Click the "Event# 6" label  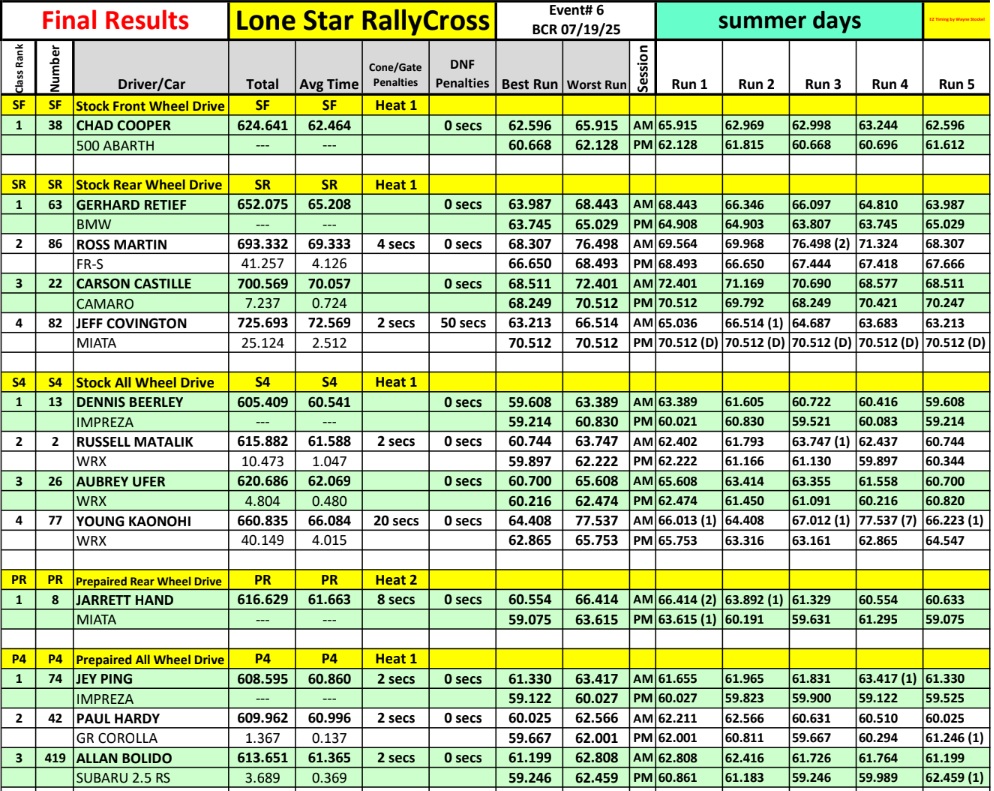coord(576,11)
